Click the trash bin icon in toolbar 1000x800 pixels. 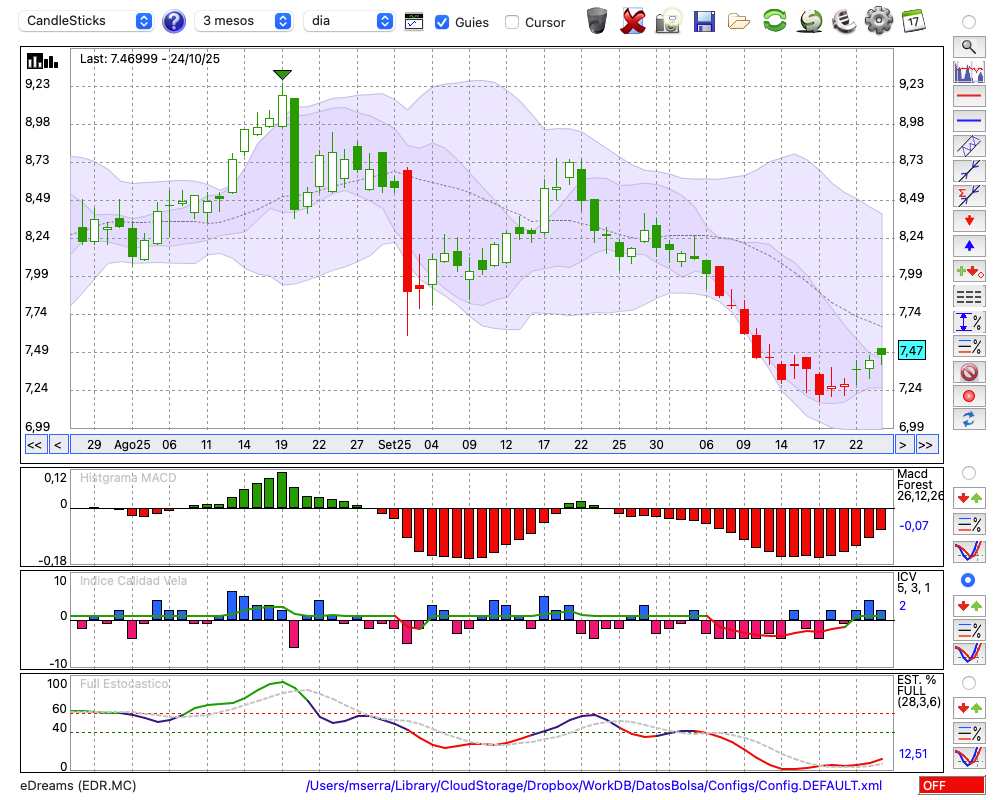tap(597, 21)
